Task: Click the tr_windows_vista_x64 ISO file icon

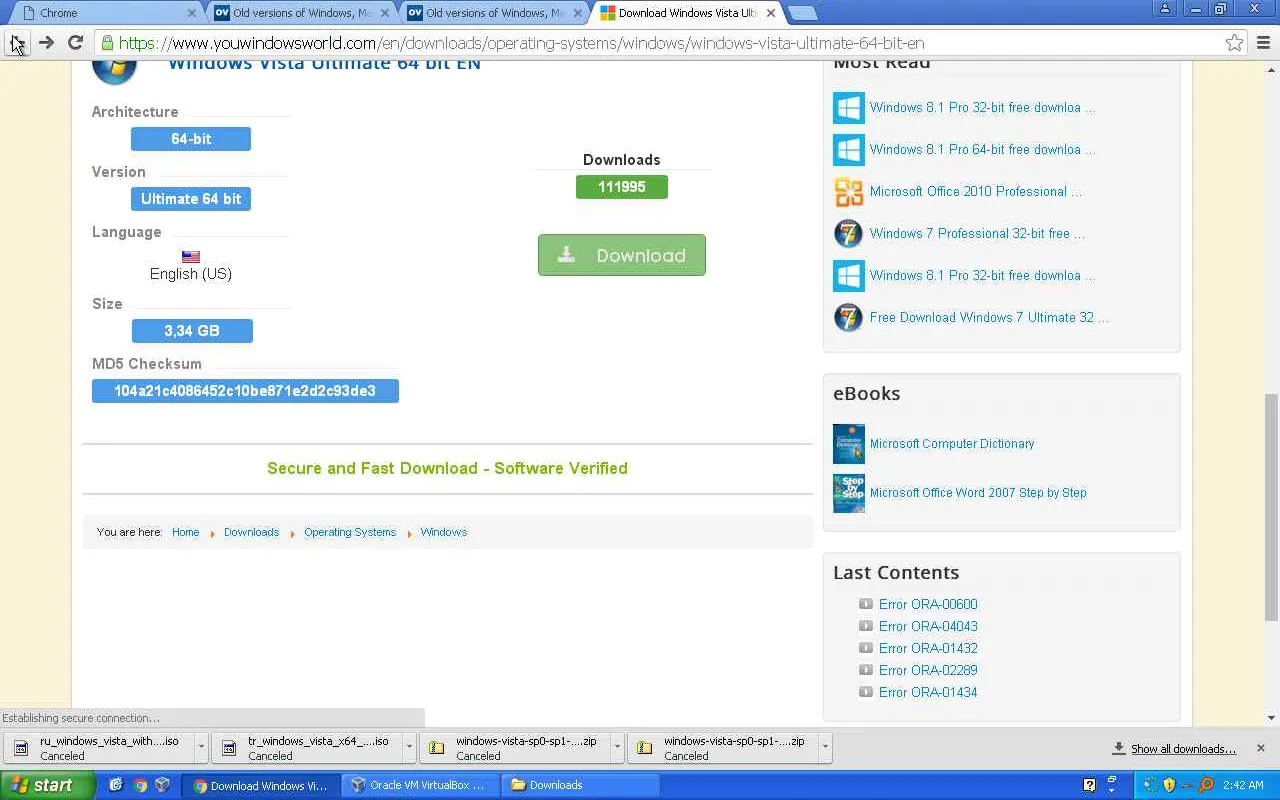Action: pyautogui.click(x=229, y=748)
